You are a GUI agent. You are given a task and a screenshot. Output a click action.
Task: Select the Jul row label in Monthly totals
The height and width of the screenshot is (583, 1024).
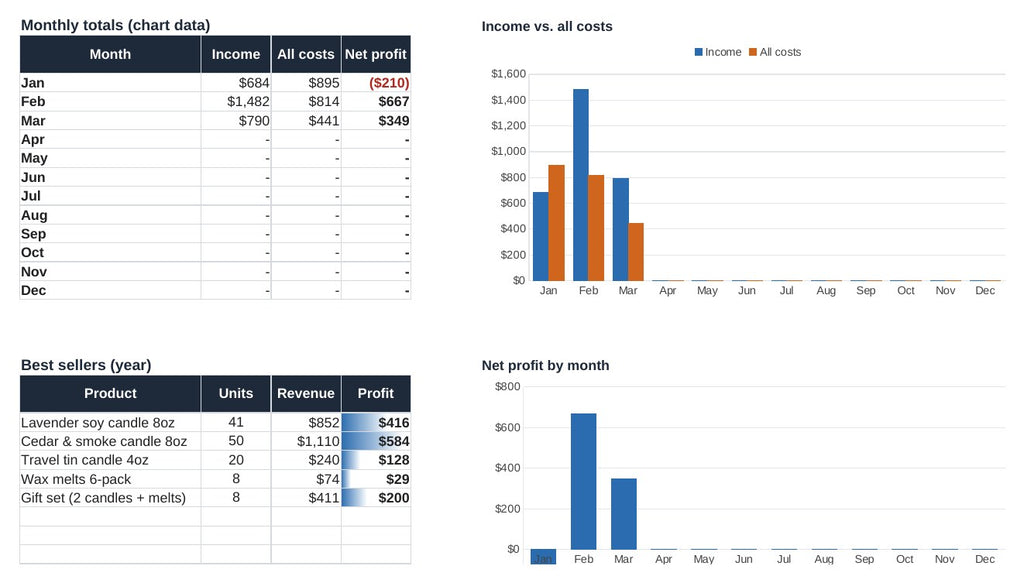coord(110,196)
